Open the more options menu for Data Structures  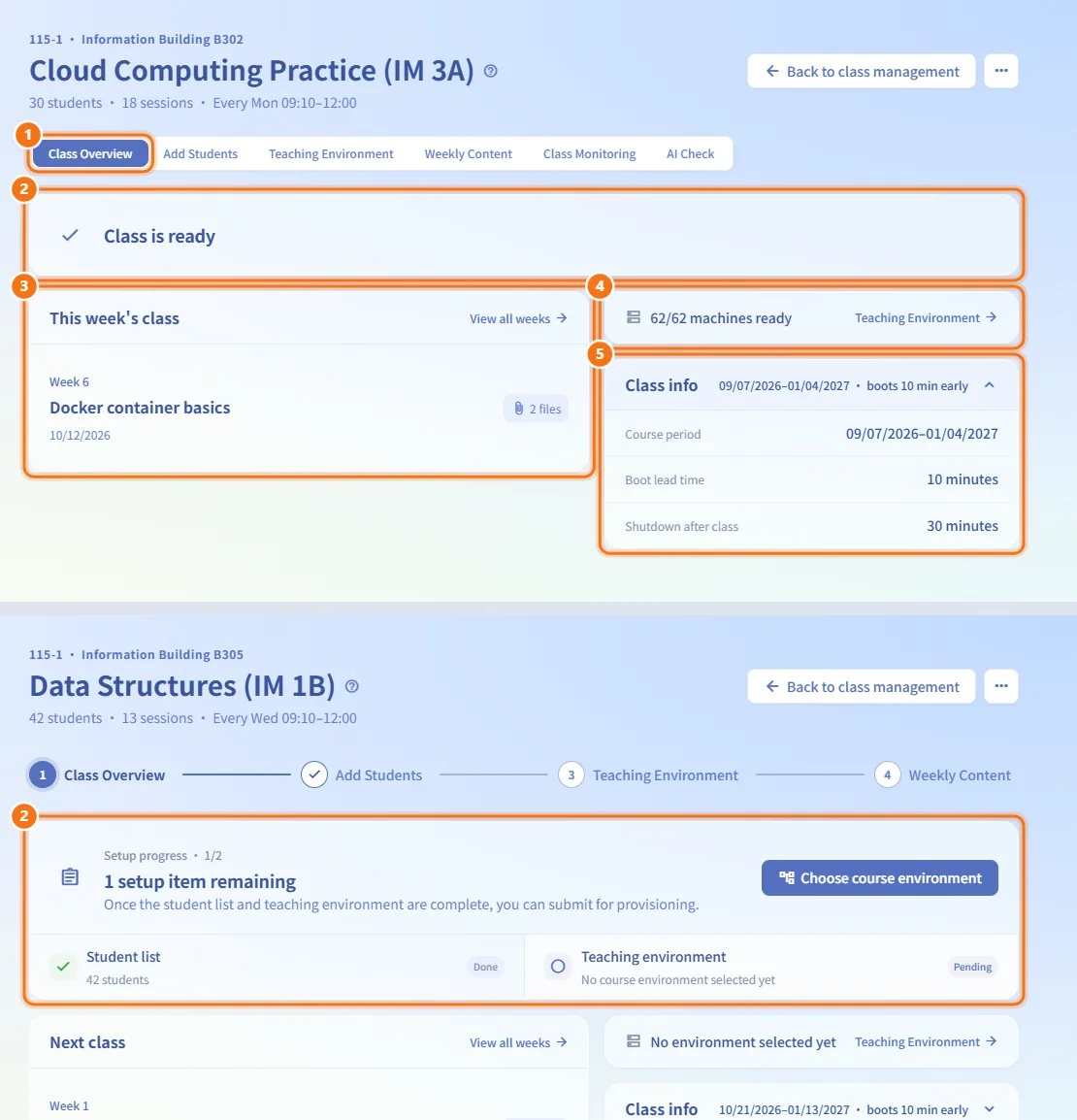click(x=1001, y=686)
